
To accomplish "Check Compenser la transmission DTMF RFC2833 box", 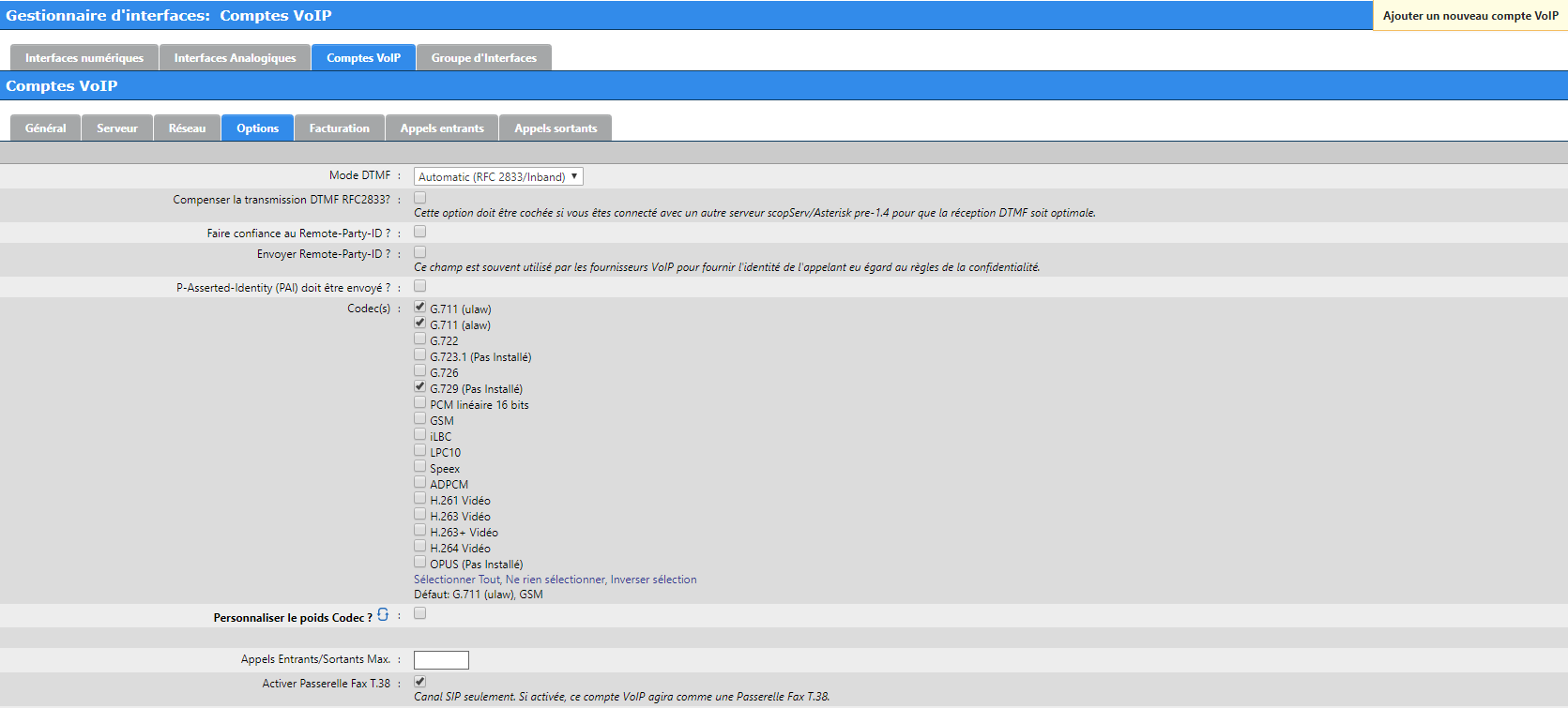I will click(x=420, y=198).
